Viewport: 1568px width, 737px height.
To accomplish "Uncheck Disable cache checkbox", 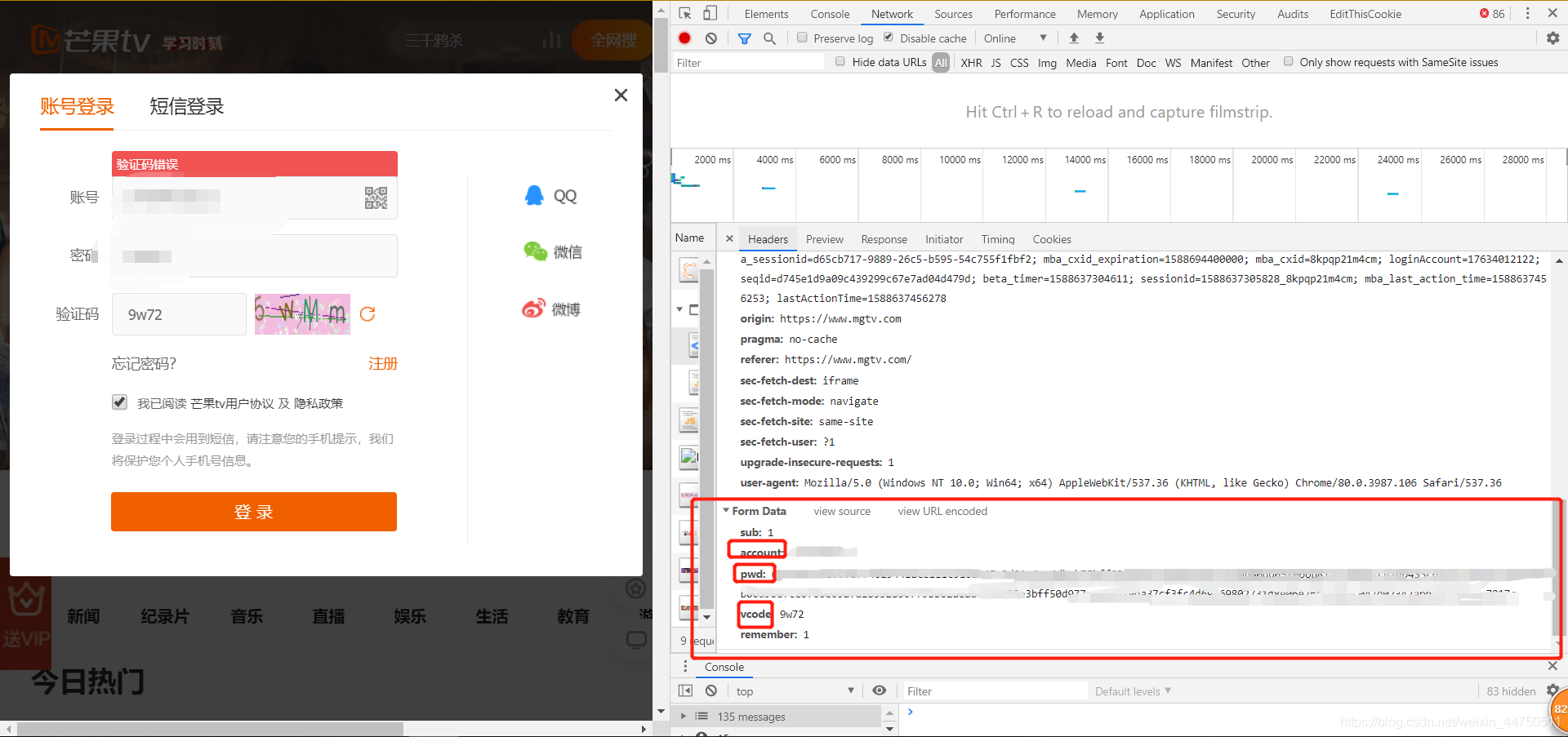I will point(888,38).
